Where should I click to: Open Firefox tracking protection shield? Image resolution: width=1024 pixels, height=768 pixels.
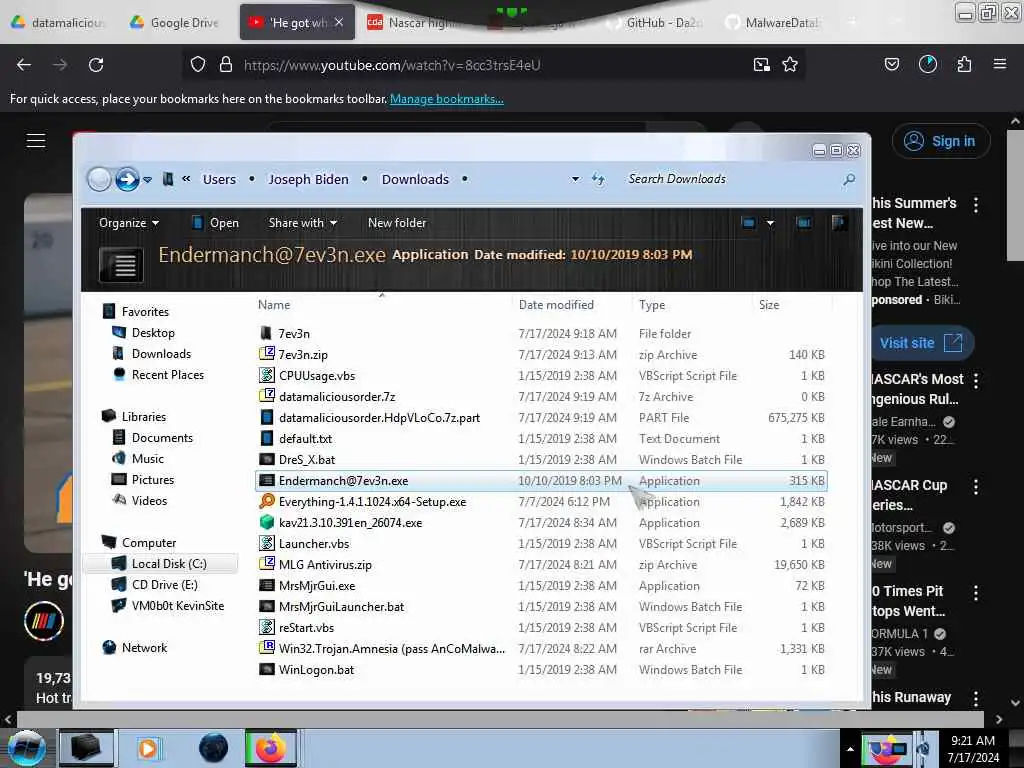pyautogui.click(x=198, y=65)
